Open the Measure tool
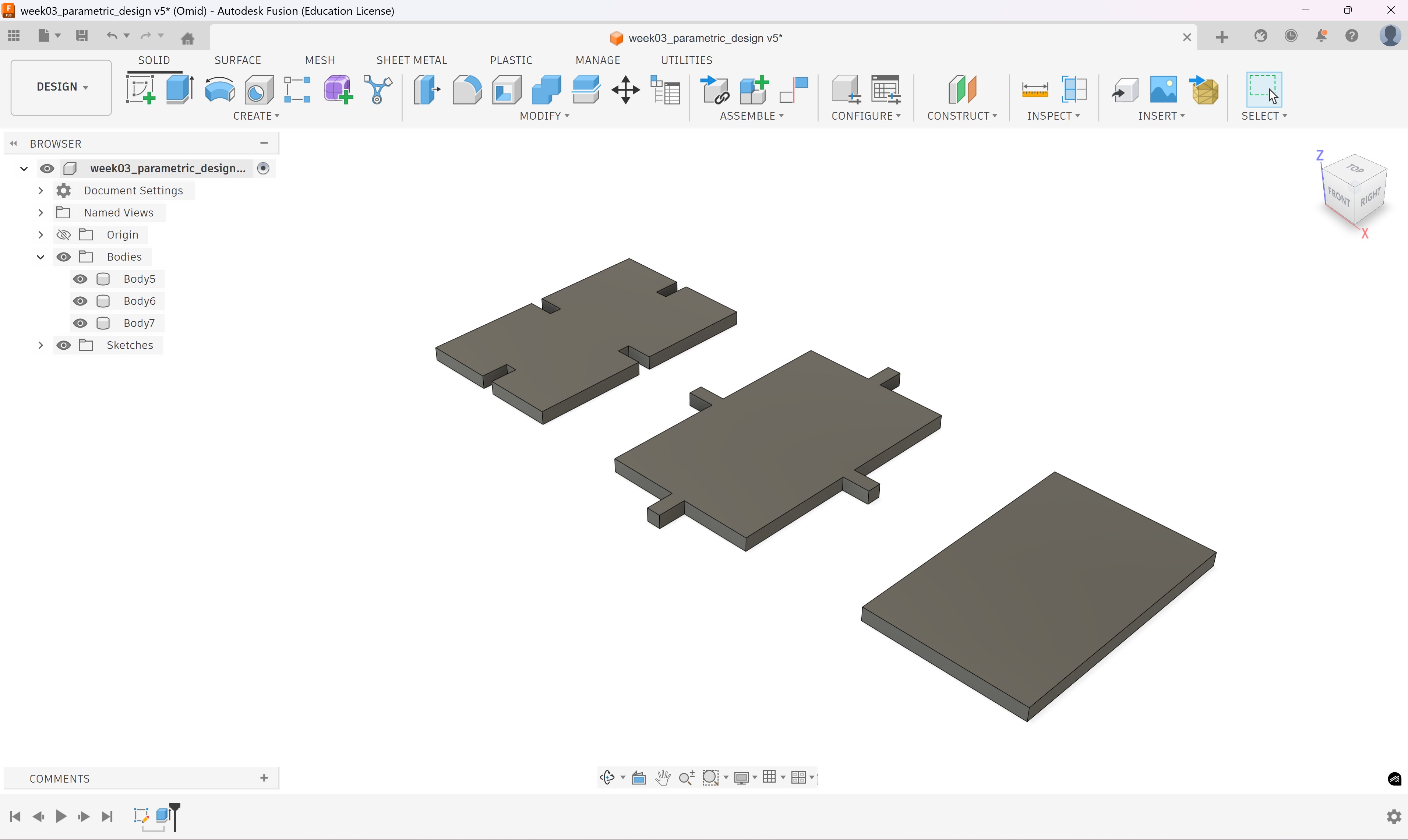1408x840 pixels. pyautogui.click(x=1034, y=89)
